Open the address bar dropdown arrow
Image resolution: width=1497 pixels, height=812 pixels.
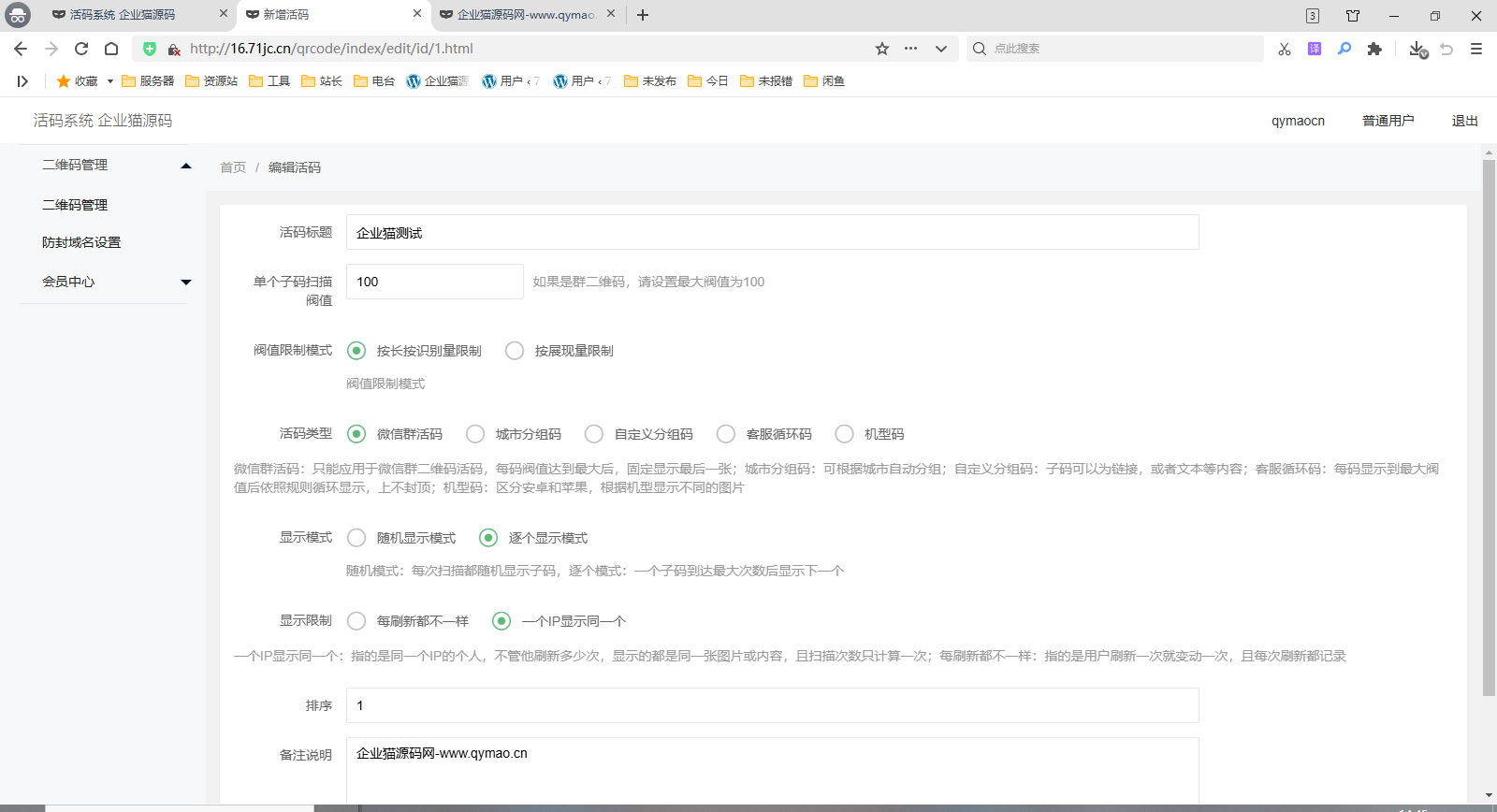pos(941,49)
